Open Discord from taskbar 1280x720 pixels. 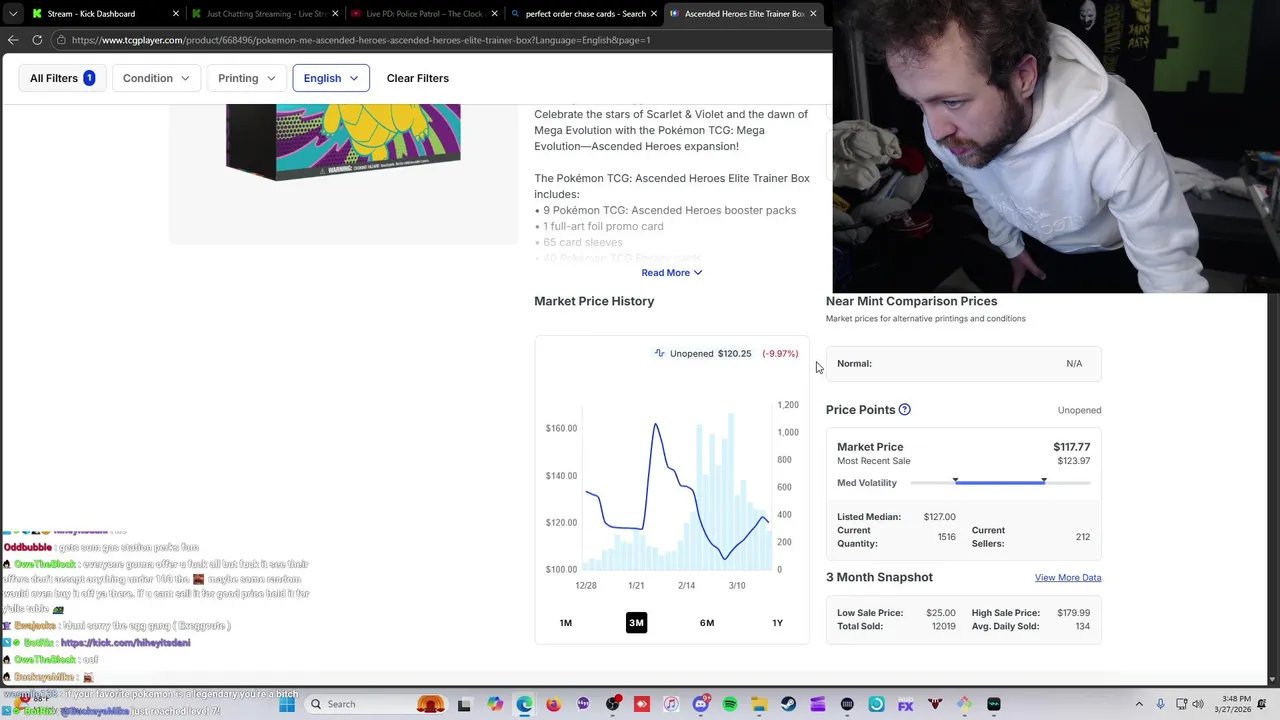pyautogui.click(x=701, y=704)
